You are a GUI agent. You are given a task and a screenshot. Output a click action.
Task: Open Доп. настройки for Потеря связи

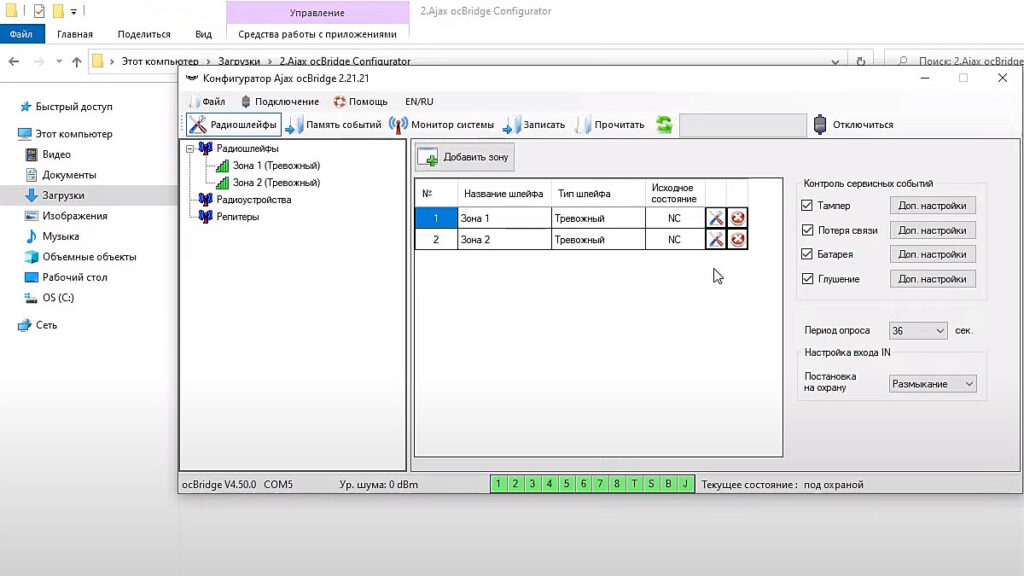point(932,230)
